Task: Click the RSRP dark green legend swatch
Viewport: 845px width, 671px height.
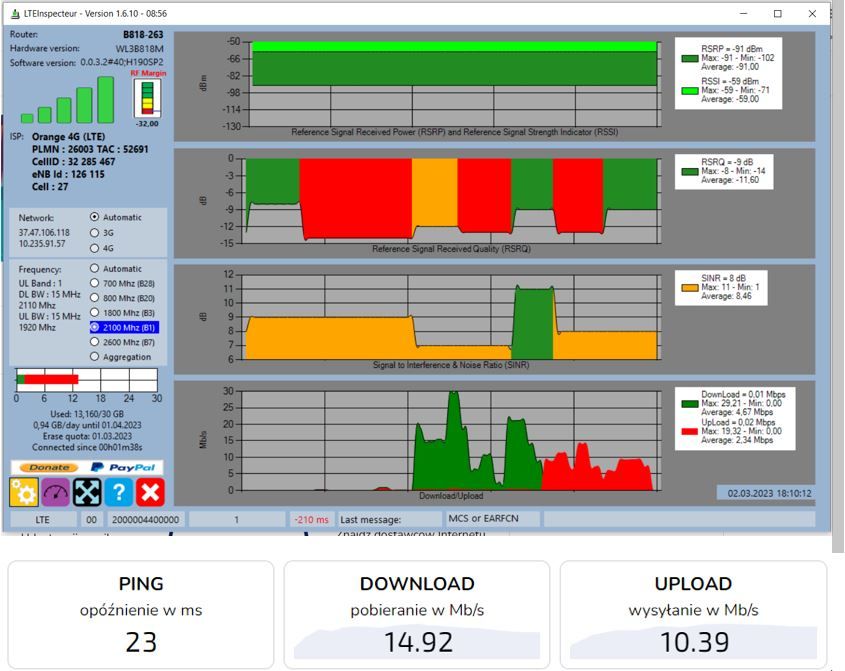Action: point(690,58)
